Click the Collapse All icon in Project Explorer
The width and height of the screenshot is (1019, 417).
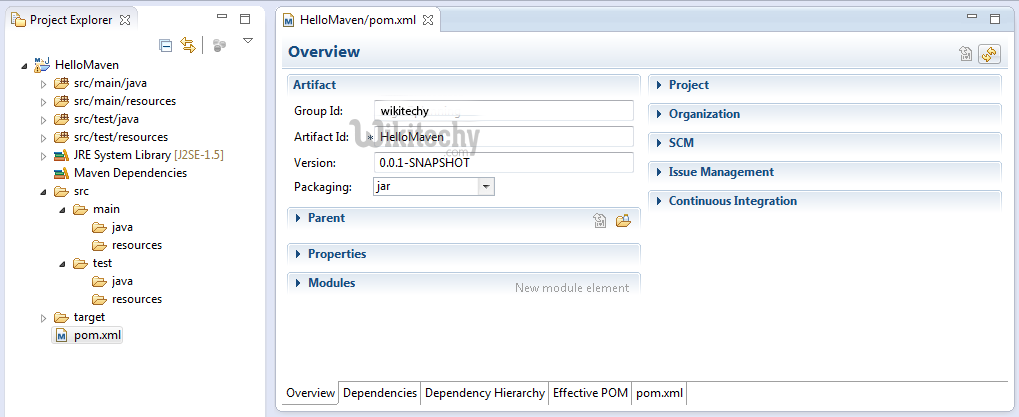point(166,45)
